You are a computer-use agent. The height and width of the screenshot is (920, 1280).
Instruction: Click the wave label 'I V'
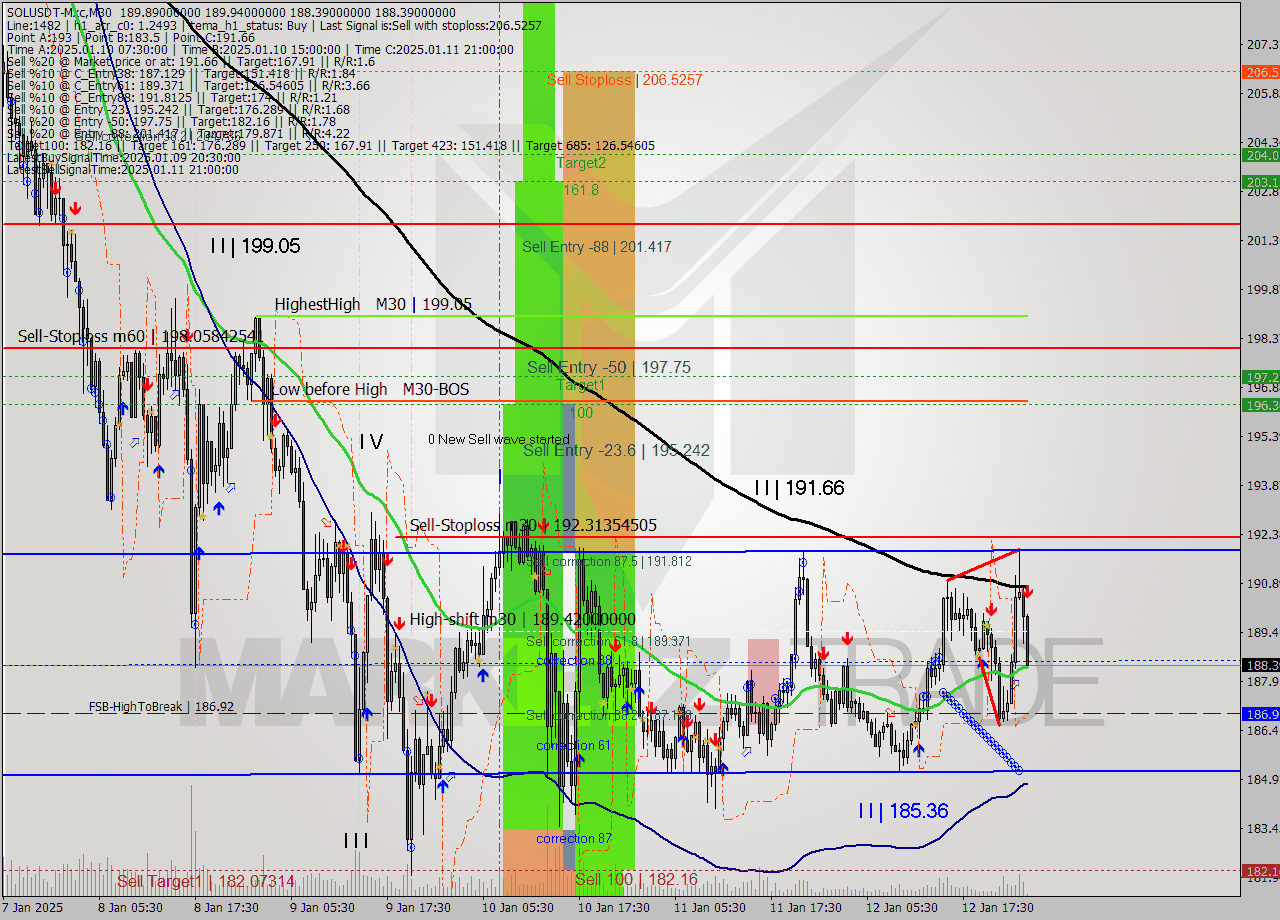pyautogui.click(x=371, y=441)
